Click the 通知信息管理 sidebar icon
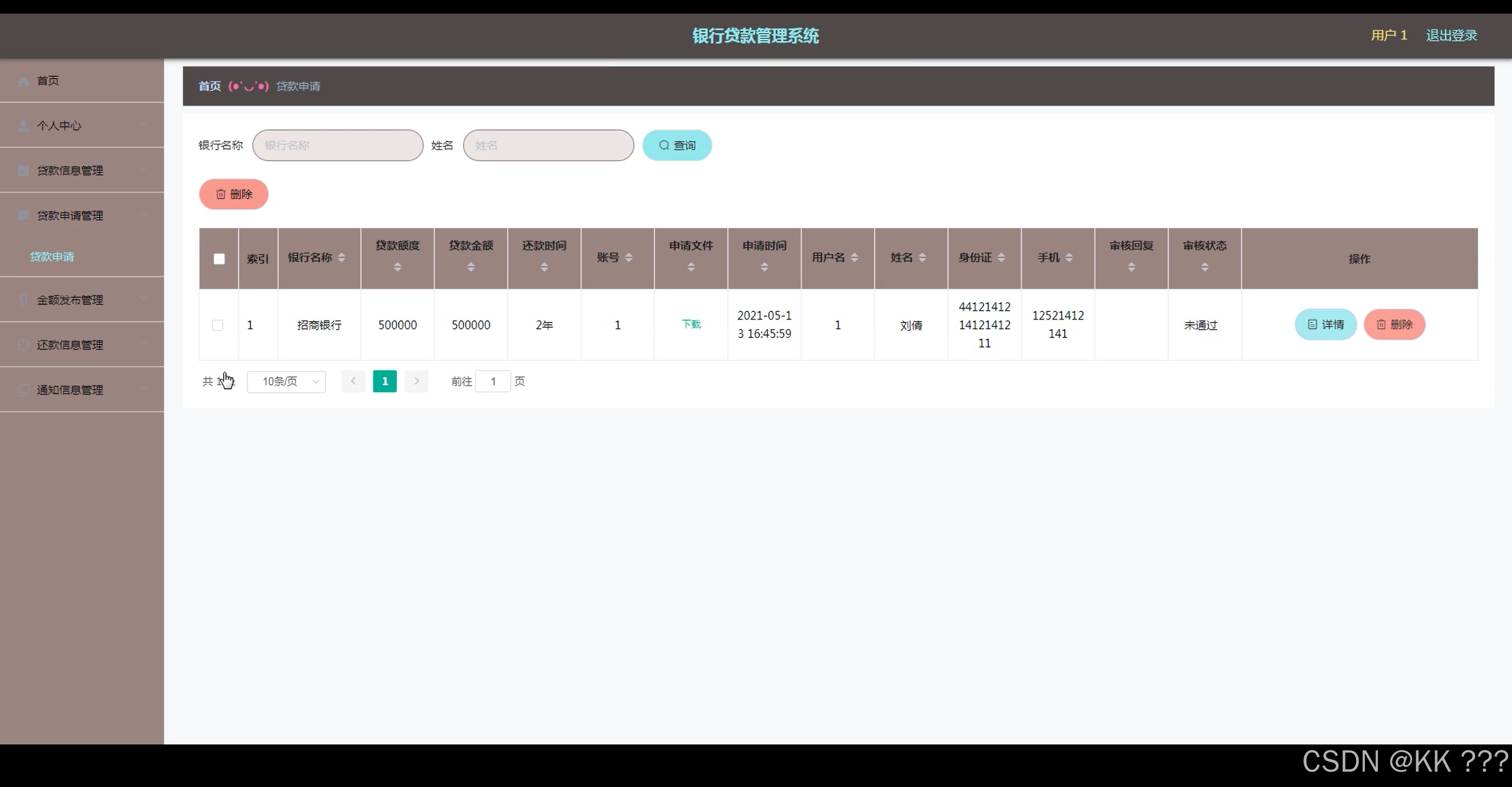This screenshot has width=1512, height=787. [24, 390]
